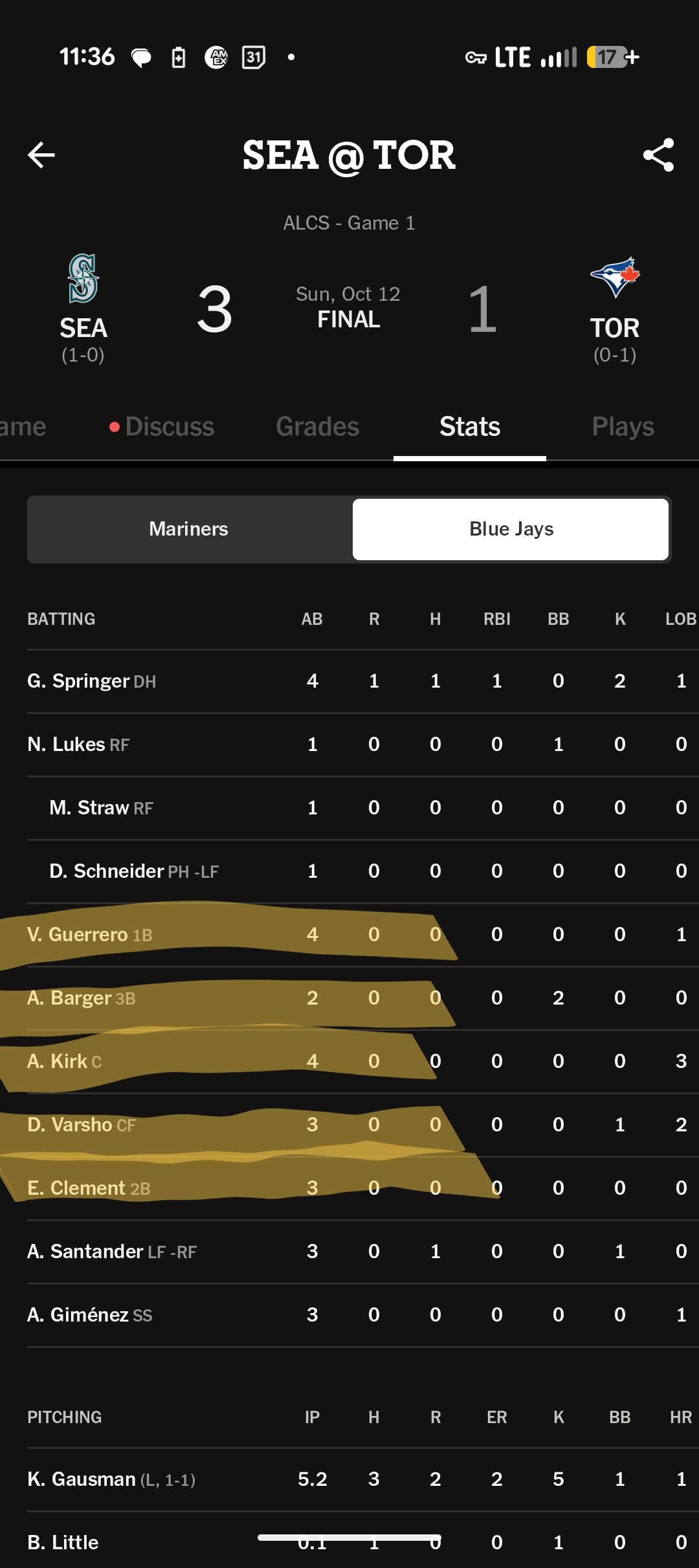Image resolution: width=699 pixels, height=1568 pixels.
Task: Open the Grades tab
Action: (x=317, y=427)
